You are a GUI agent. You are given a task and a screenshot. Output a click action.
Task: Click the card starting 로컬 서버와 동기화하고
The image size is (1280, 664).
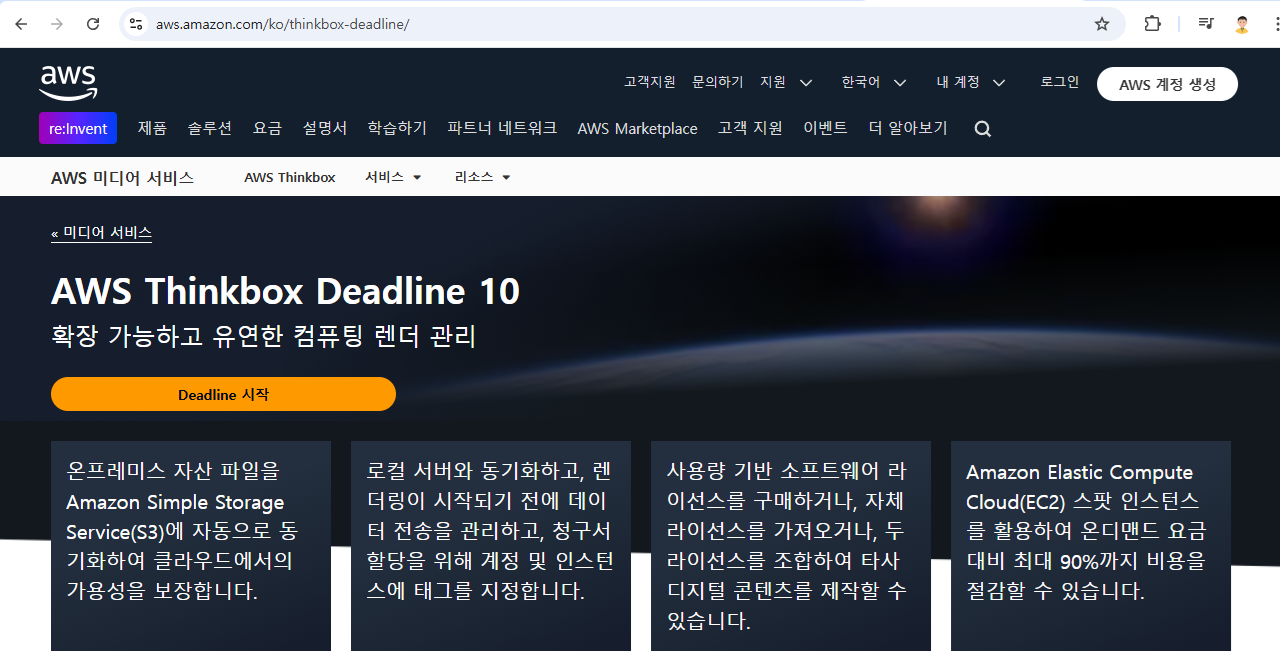pos(491,546)
